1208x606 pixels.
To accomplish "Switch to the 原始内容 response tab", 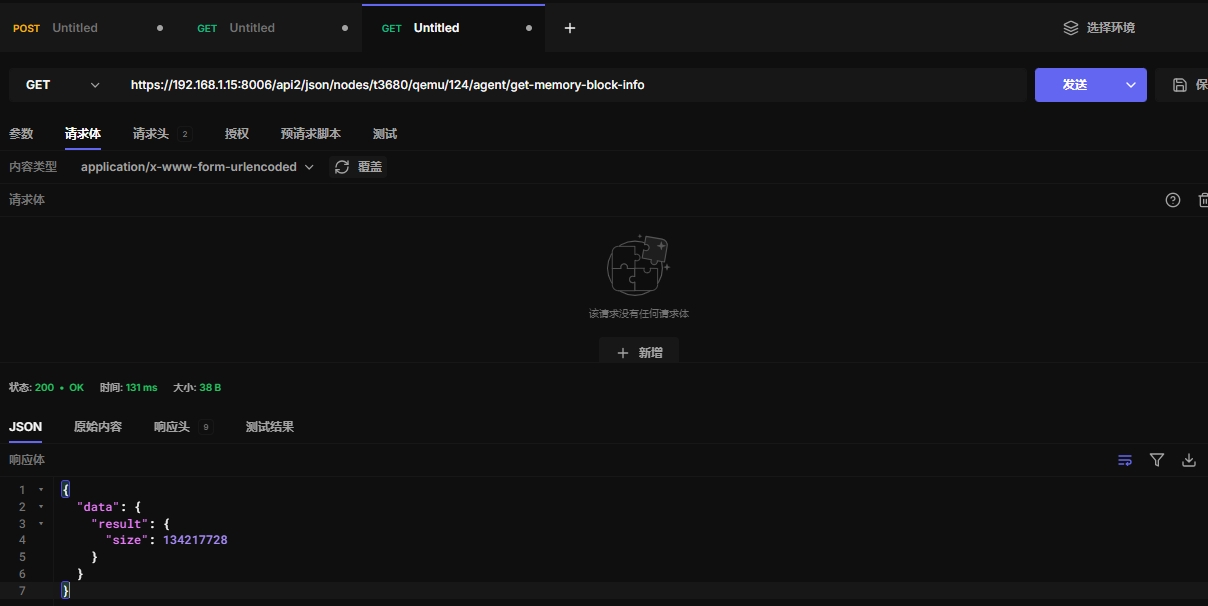I will 98,427.
